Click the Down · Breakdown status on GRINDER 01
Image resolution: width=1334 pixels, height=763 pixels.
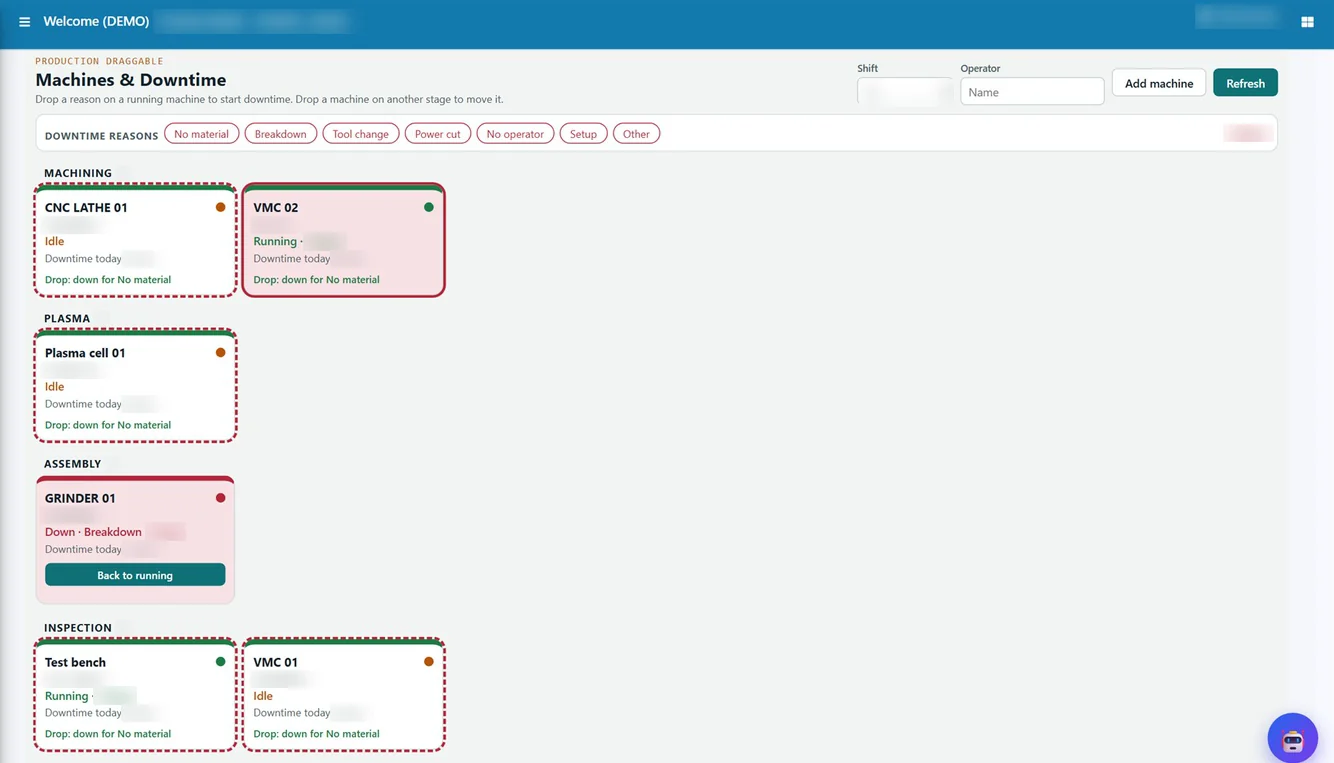coord(93,532)
